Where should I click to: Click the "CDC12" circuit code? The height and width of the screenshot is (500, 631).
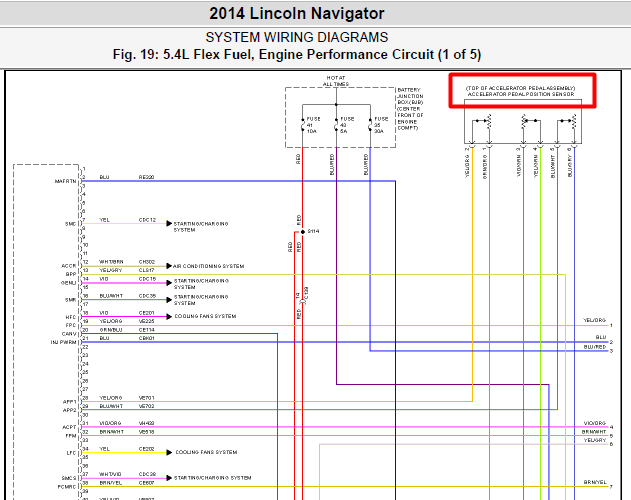147,220
